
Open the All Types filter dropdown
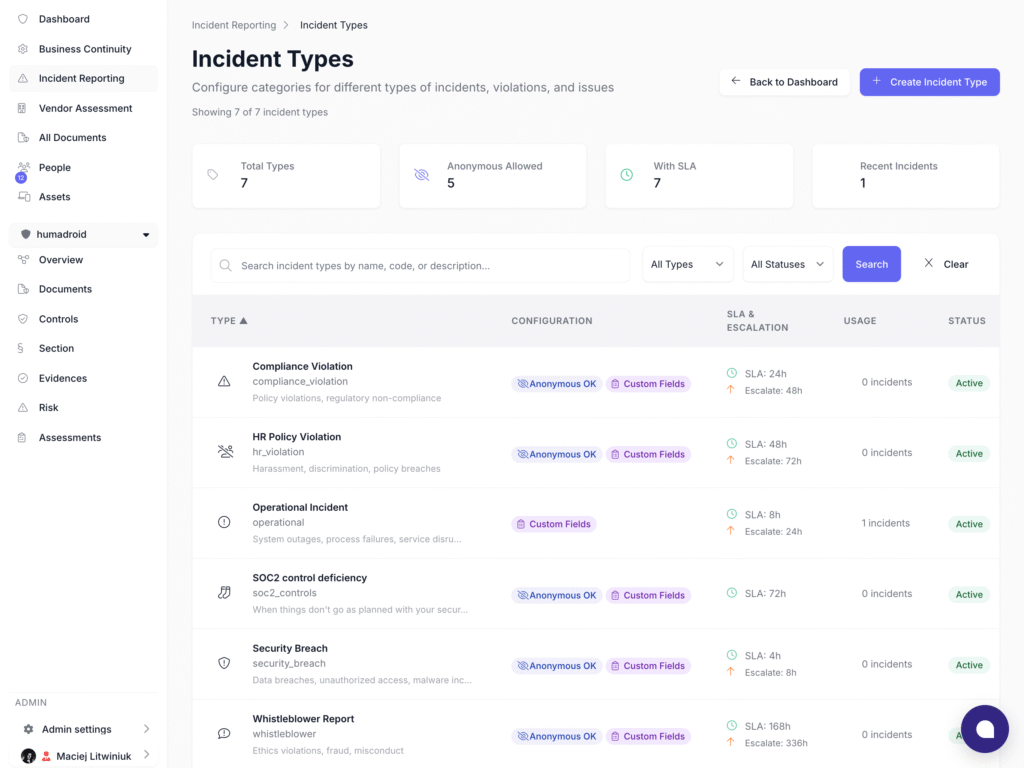[x=687, y=264]
